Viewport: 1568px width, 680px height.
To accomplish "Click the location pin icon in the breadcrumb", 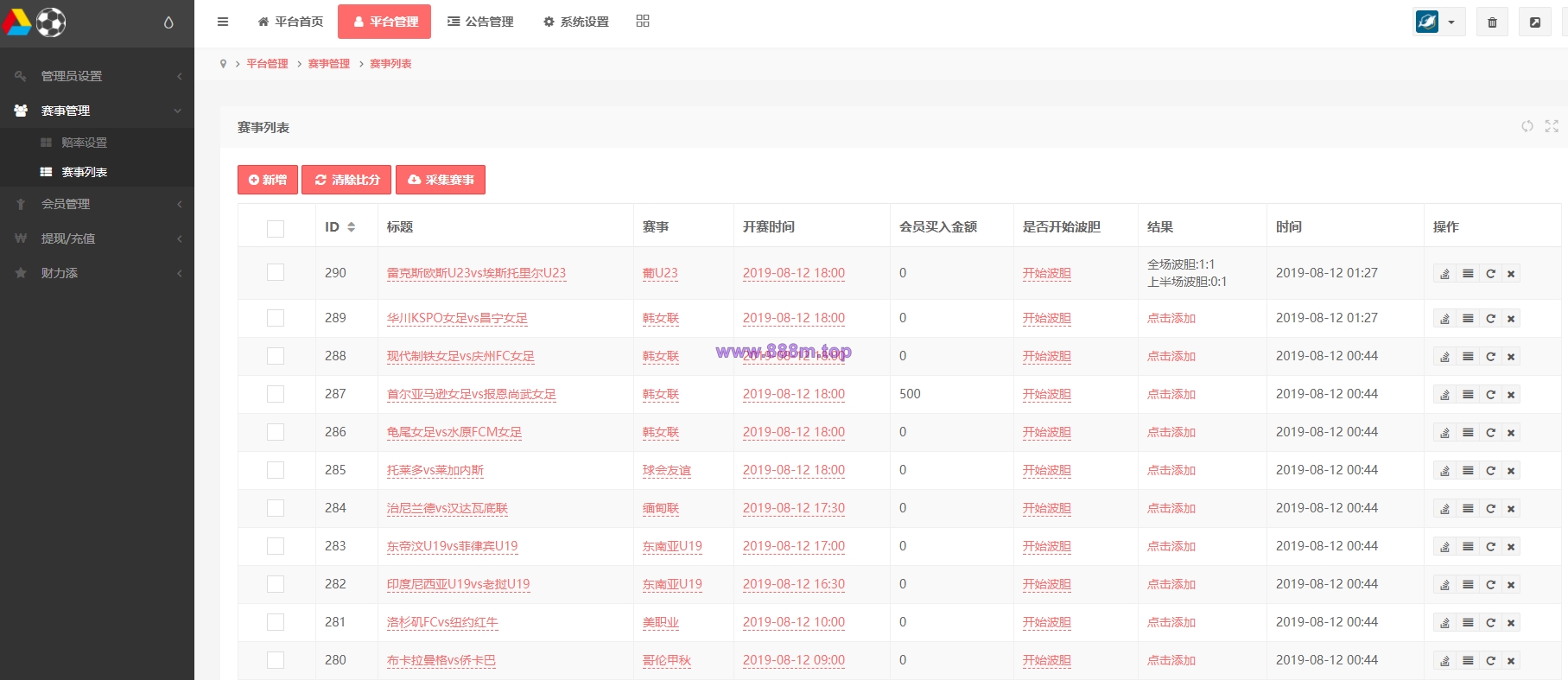I will coord(223,64).
